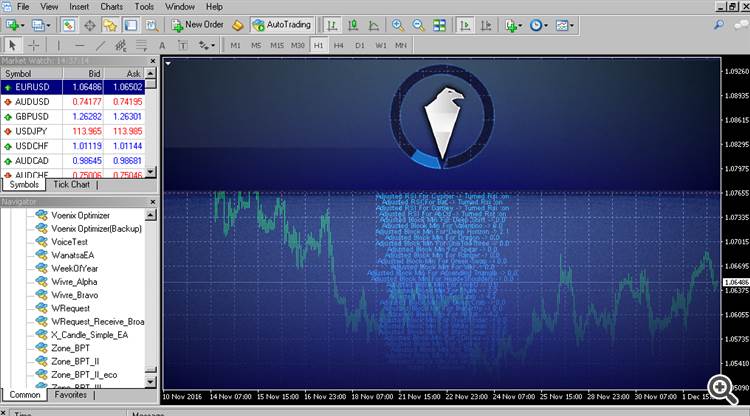Viewport: 750px width, 416px height.
Task: Switch to Bar Chart display
Action: (332, 25)
